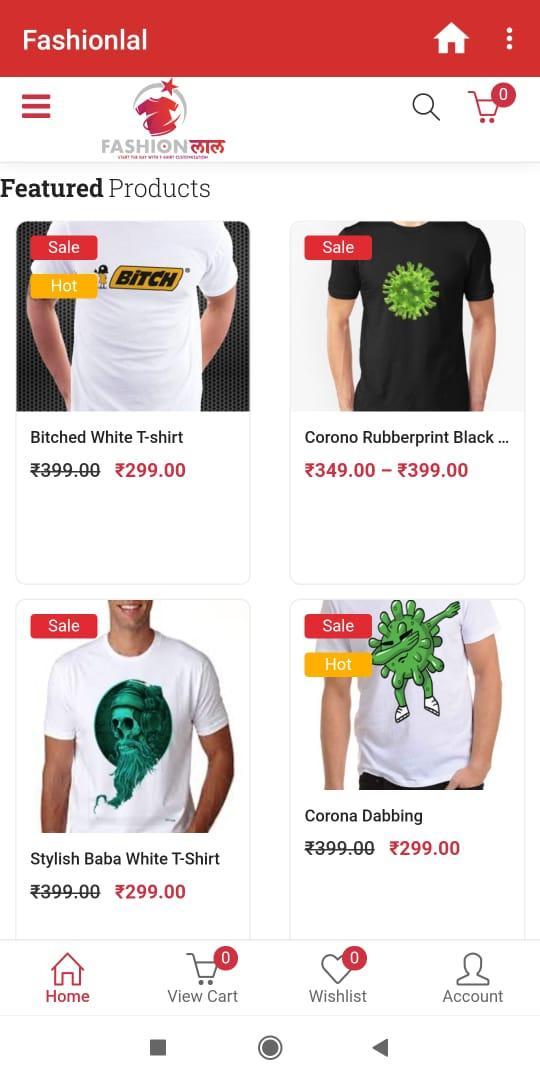
Task: Click Stylish Baba White T-Shirt title
Action: [x=125, y=859]
